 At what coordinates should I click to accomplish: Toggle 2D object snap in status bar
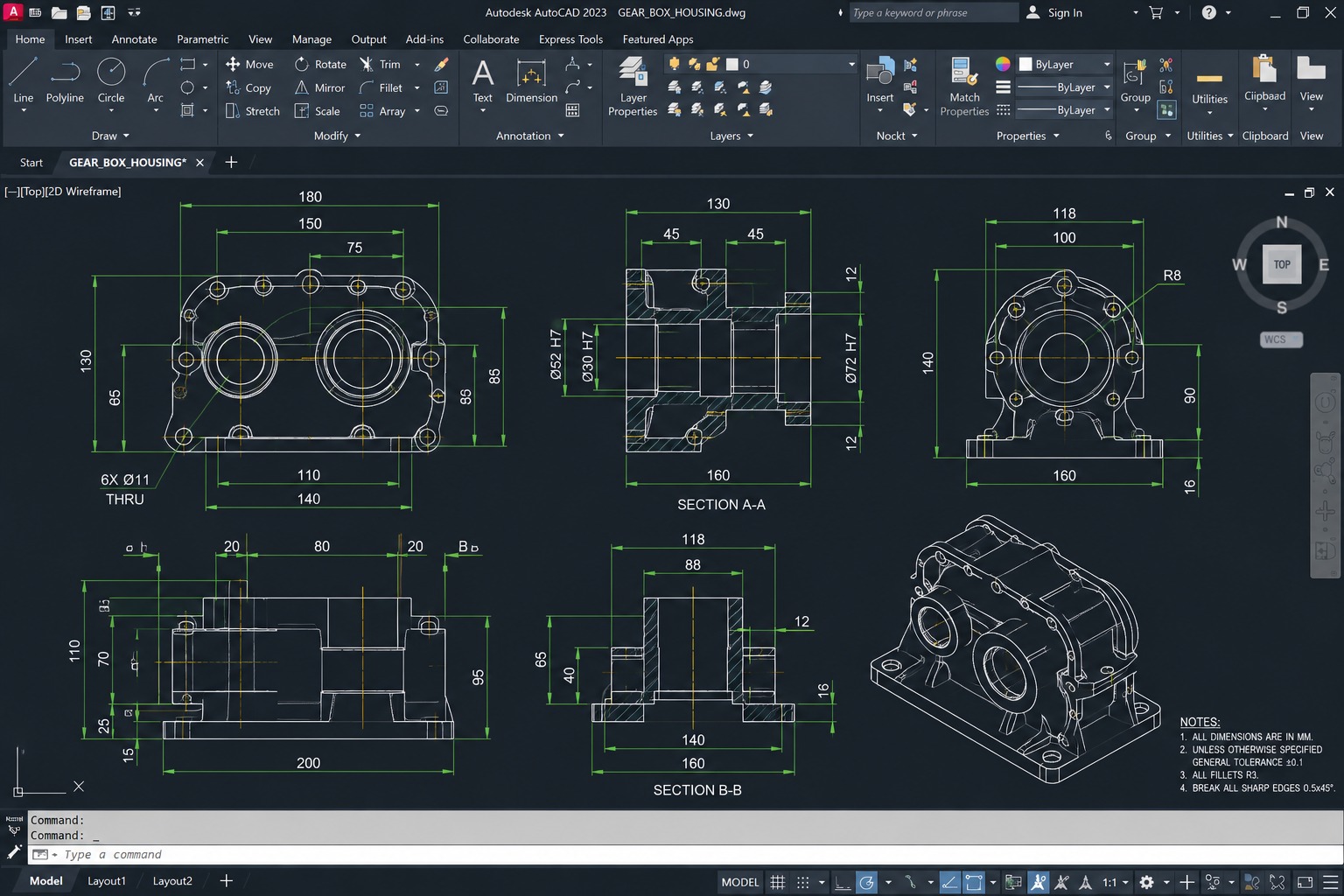[x=974, y=882]
